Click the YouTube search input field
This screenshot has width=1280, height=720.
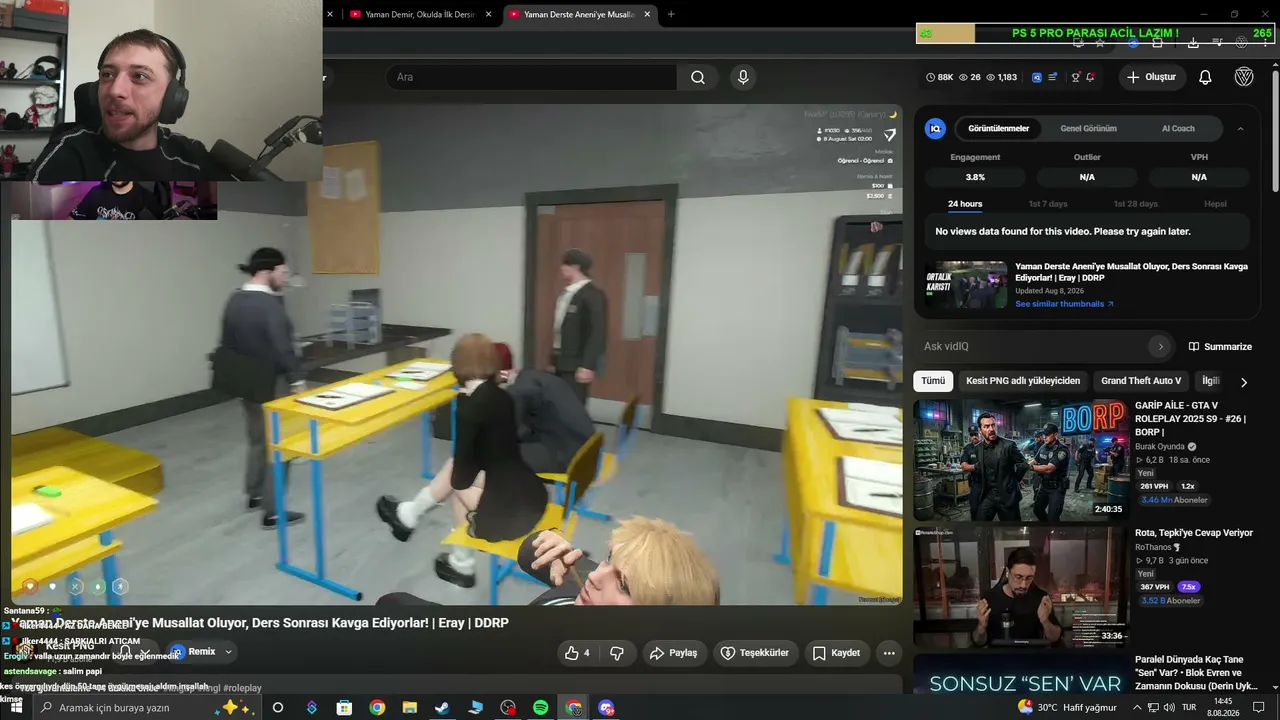pos(531,77)
